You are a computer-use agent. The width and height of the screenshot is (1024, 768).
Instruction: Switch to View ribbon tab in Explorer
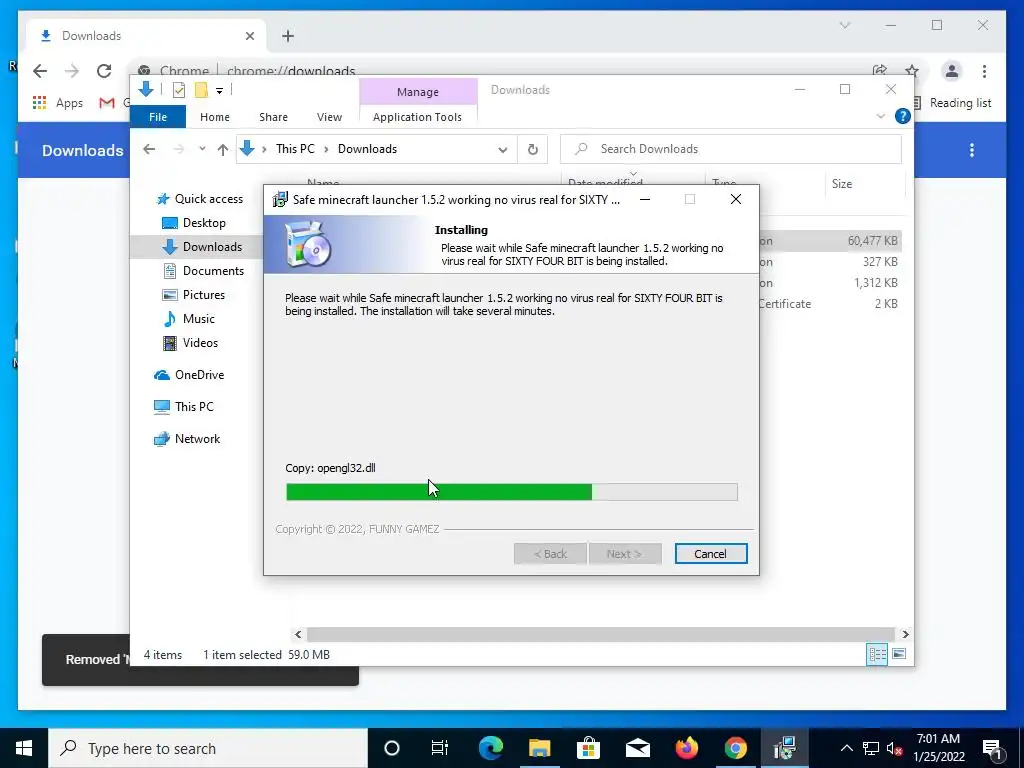pos(329,117)
